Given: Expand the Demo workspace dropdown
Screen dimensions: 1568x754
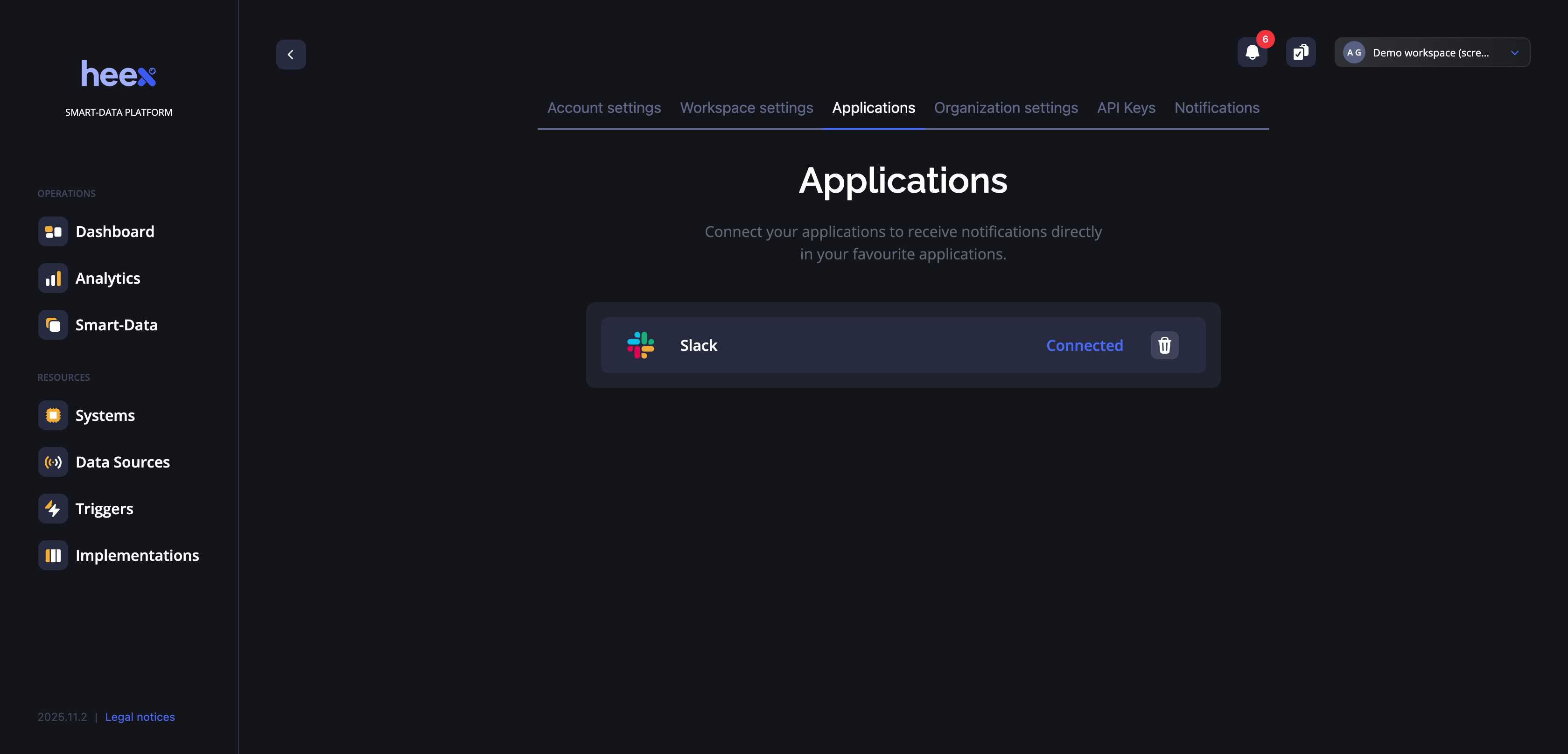Looking at the screenshot, I should pos(1515,52).
